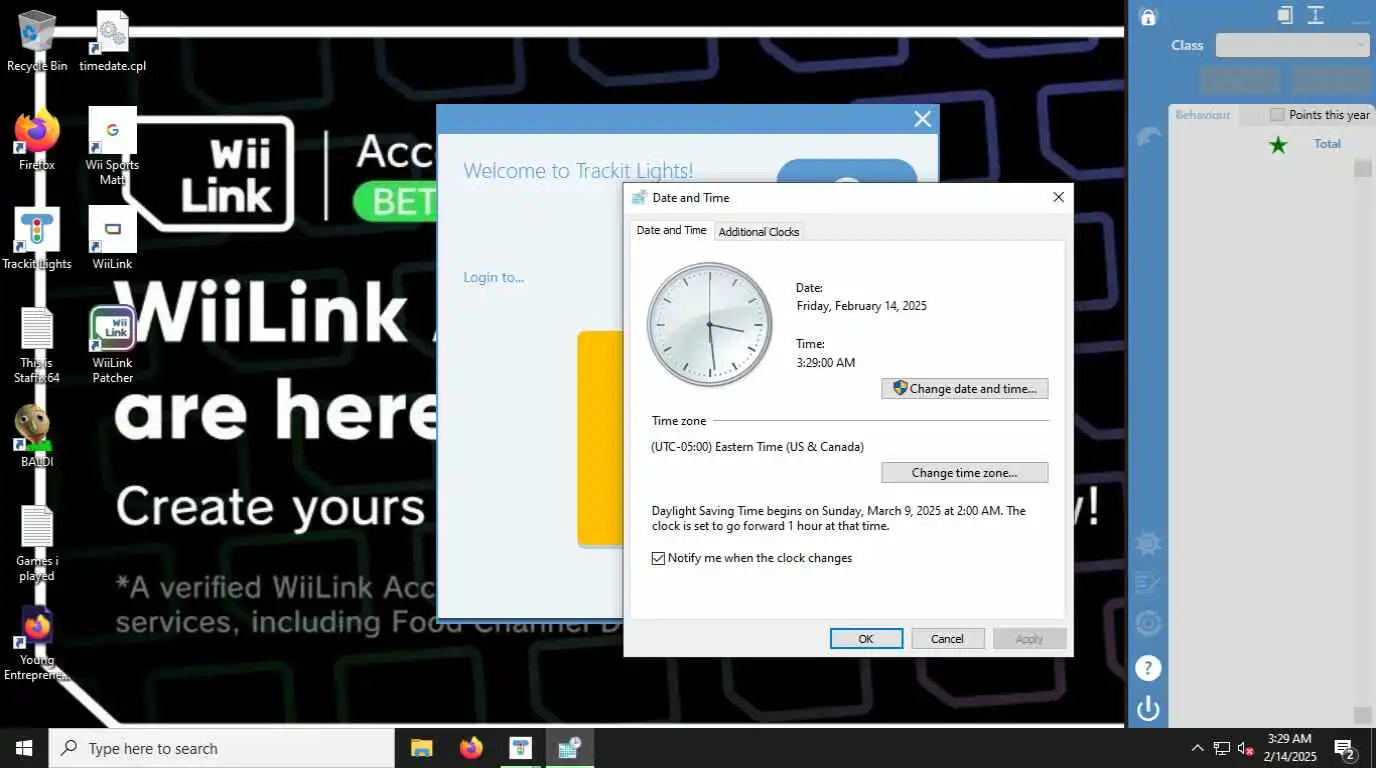Click the green star icon
This screenshot has height=768, width=1376.
tap(1278, 145)
